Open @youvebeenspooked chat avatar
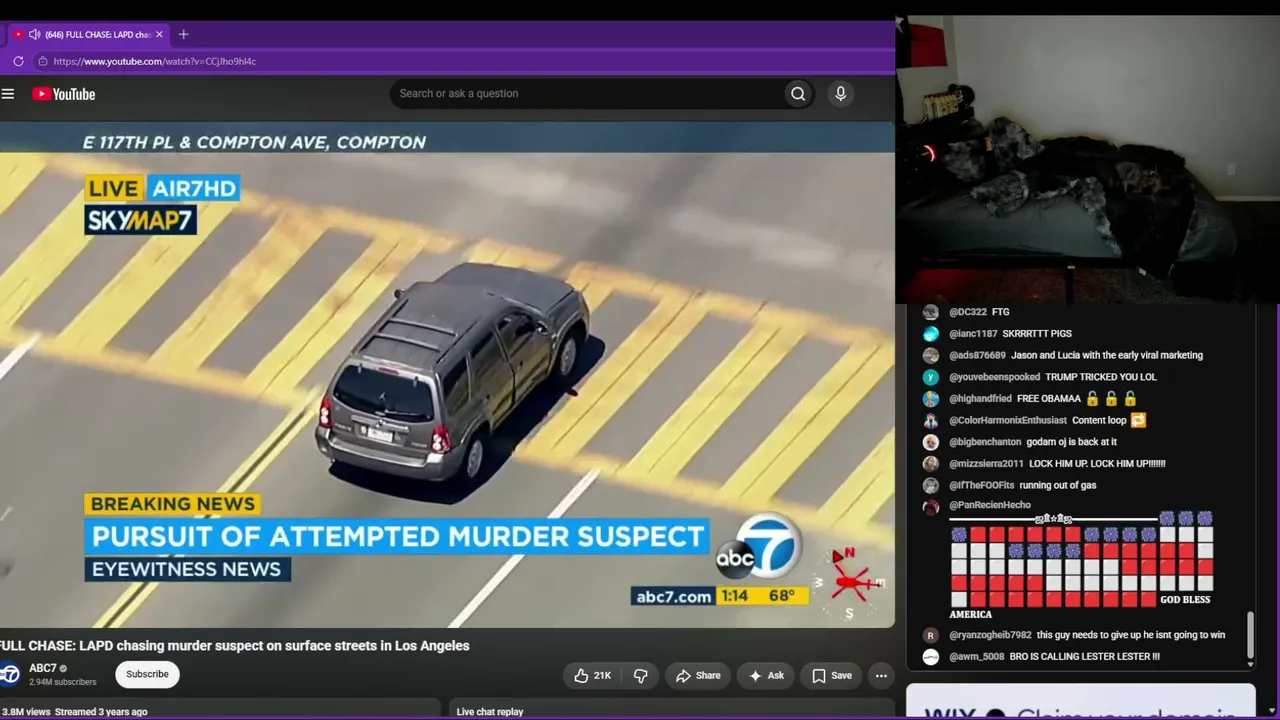The height and width of the screenshot is (720, 1280). pos(931,377)
